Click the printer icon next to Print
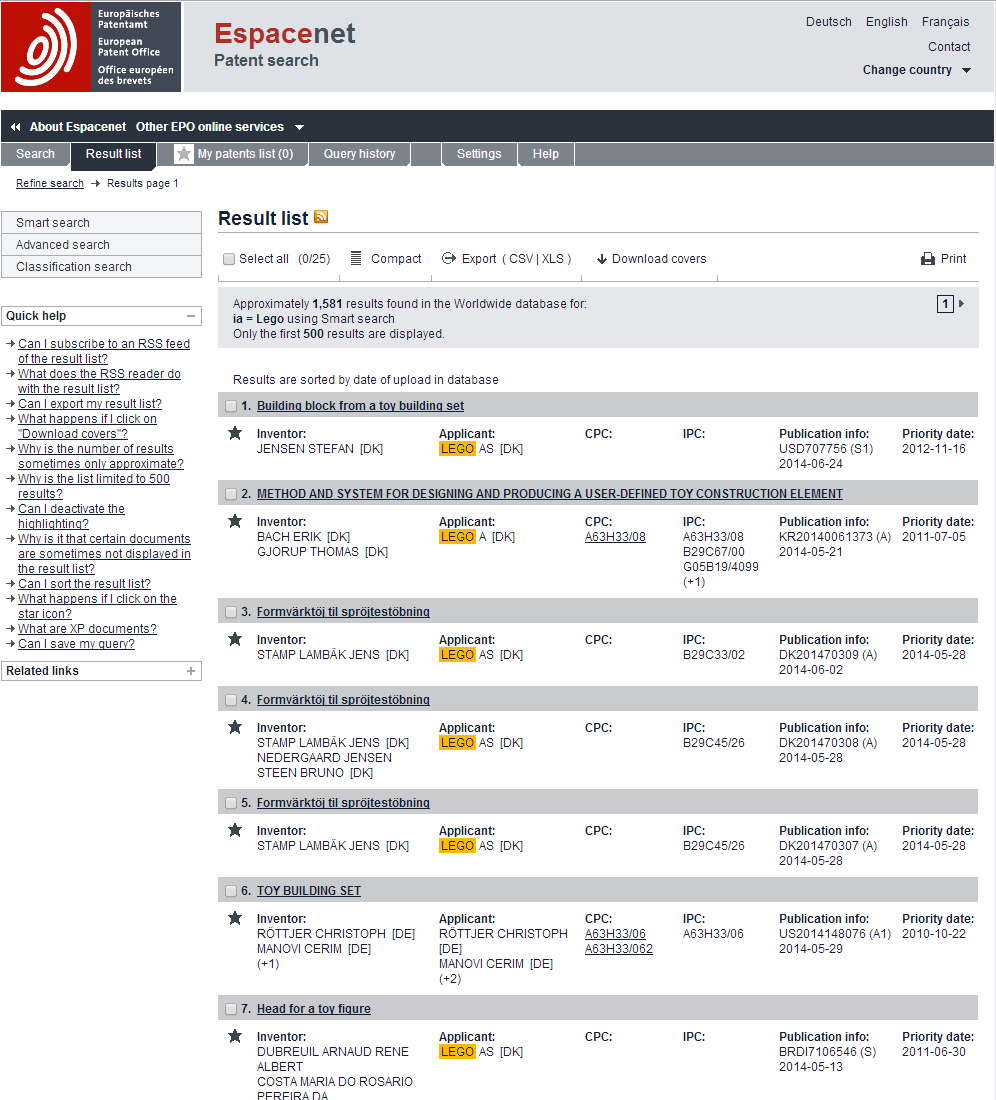This screenshot has width=996, height=1100. (928, 259)
